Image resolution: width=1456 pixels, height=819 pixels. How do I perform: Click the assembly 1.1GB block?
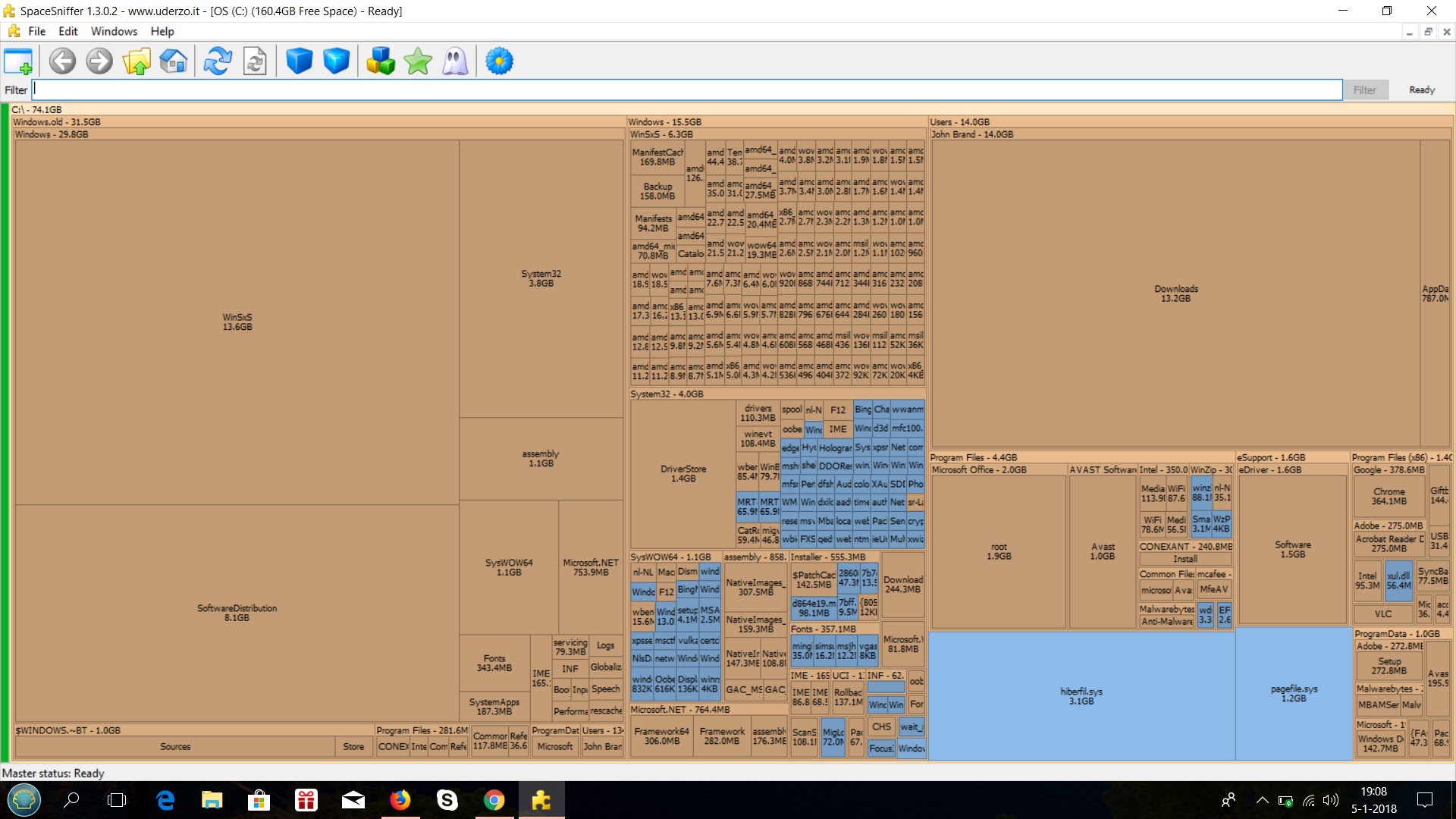tap(541, 458)
